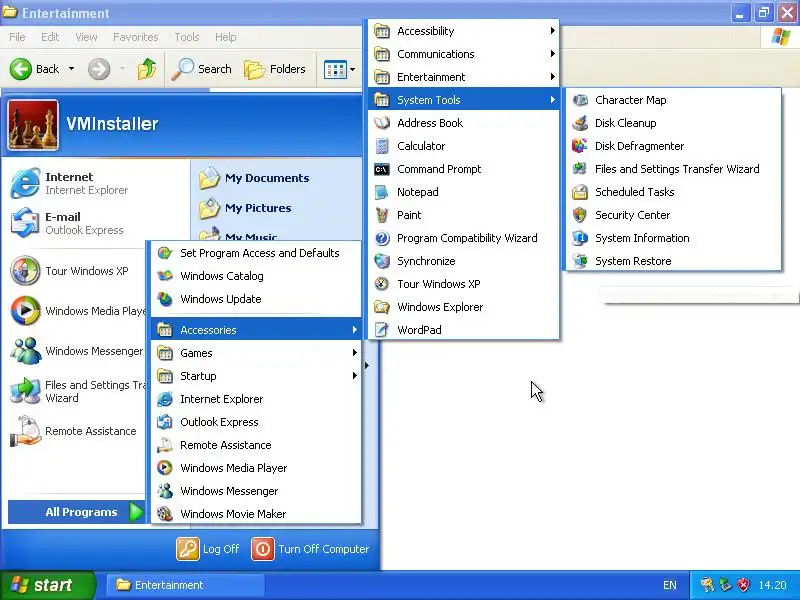The width and height of the screenshot is (800, 600).
Task: Open My Pictures from Start menu
Action: 245,208
